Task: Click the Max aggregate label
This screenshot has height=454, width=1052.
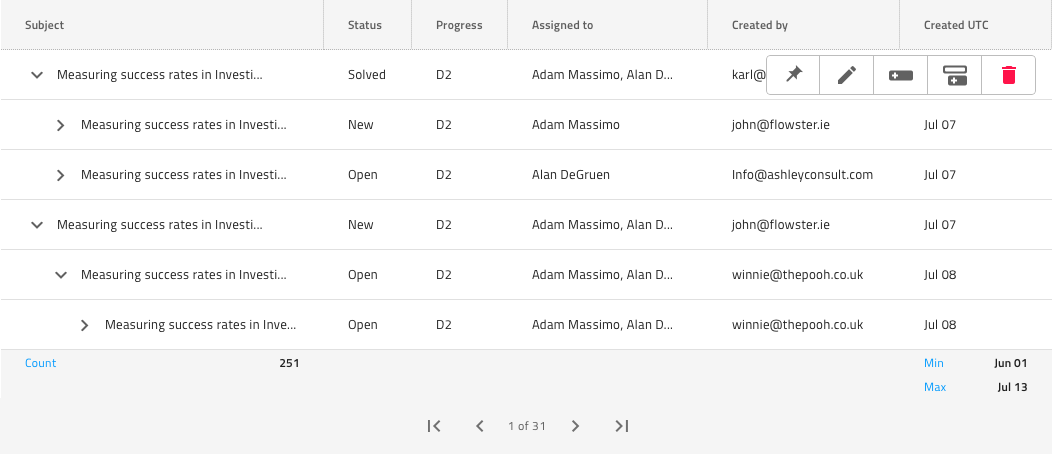Action: click(935, 387)
